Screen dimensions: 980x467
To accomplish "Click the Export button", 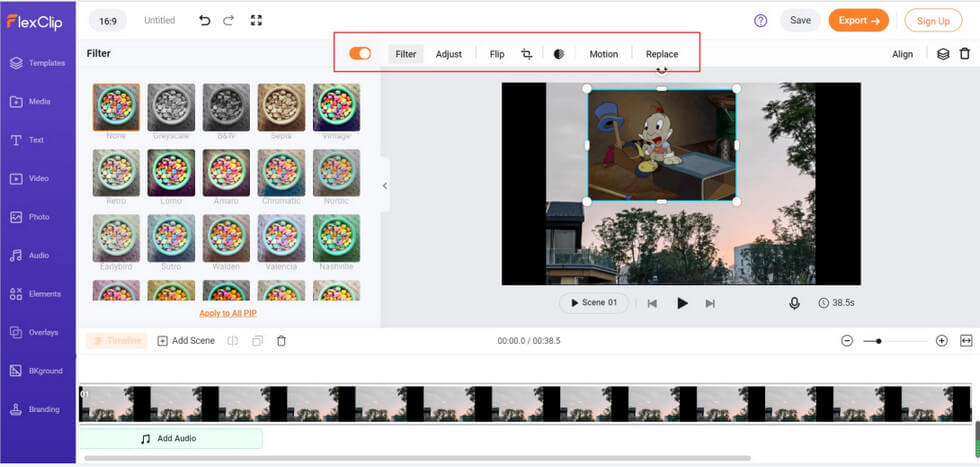I will [x=859, y=21].
